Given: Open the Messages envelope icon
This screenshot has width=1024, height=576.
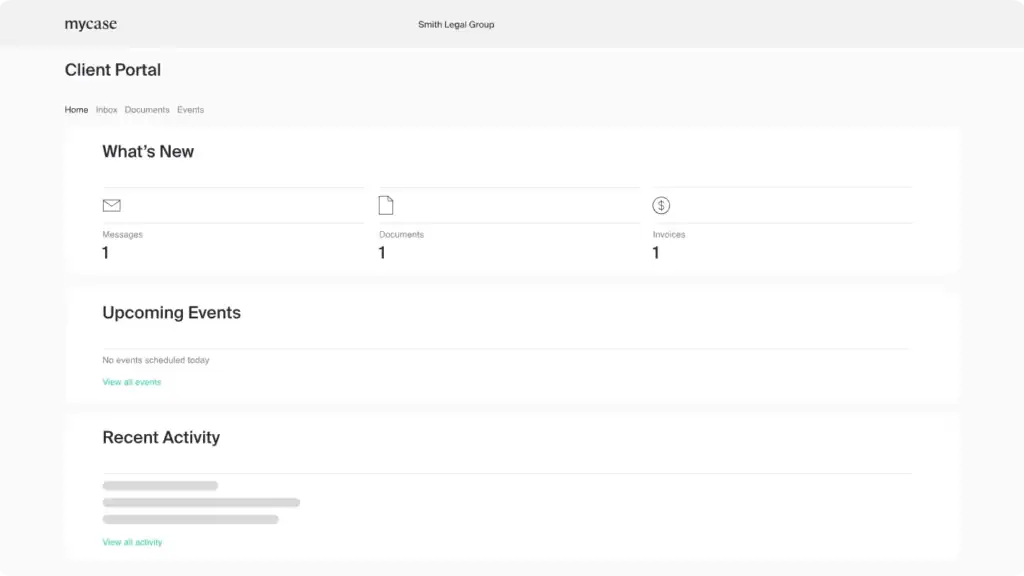Looking at the screenshot, I should coord(112,205).
